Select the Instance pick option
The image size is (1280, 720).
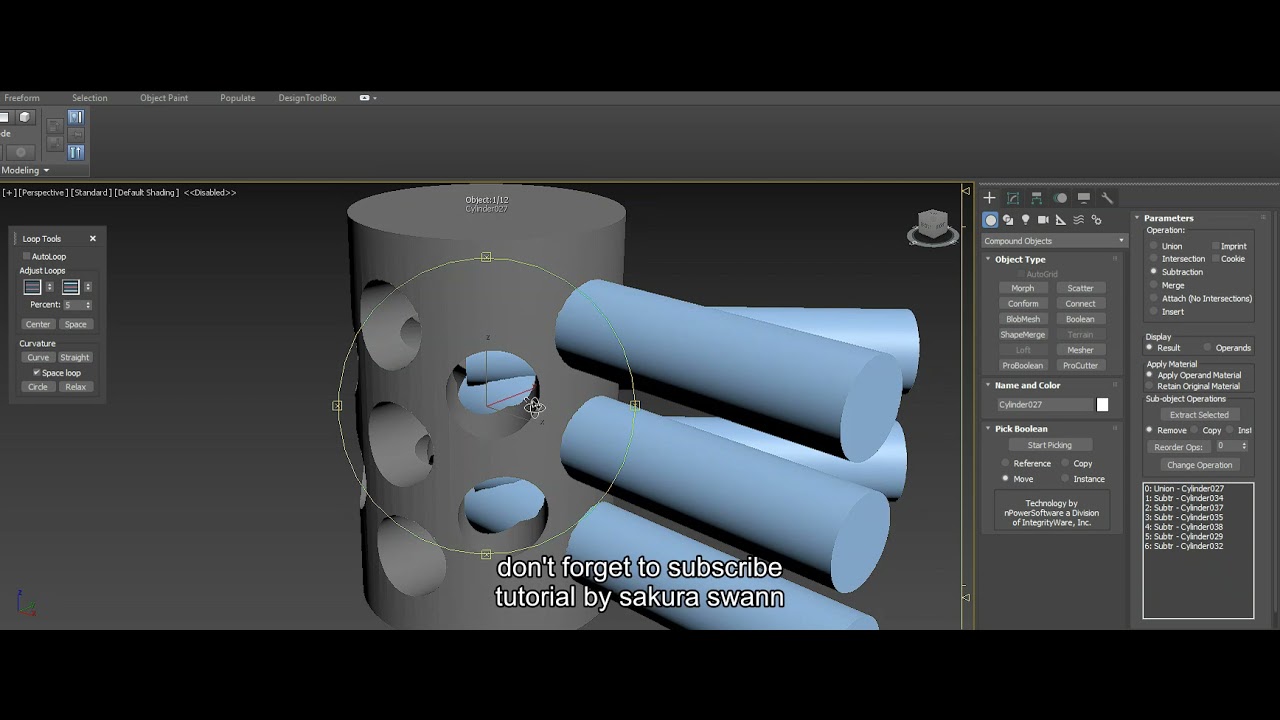[x=1065, y=479]
